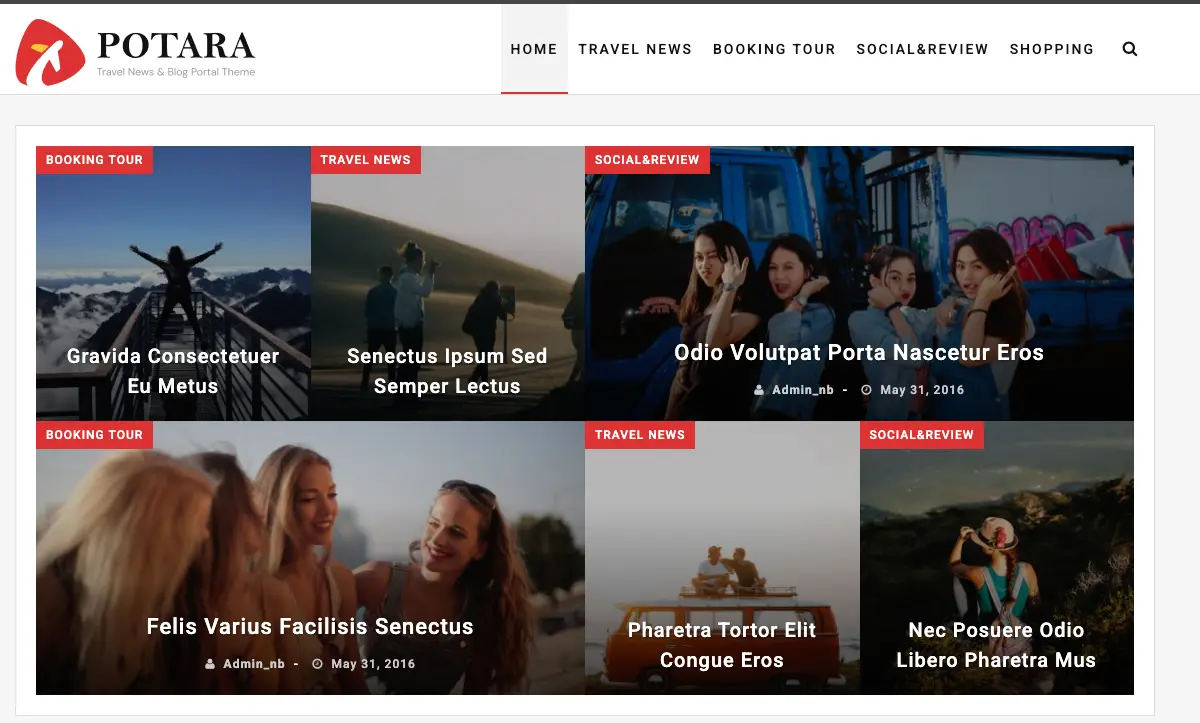The image size is (1200, 723).
Task: Click the user icon beside Admin_nb in Odio post
Action: 759,390
